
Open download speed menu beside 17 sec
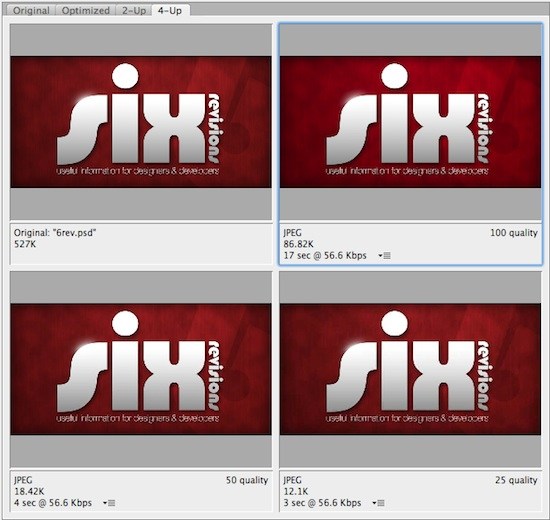[384, 256]
